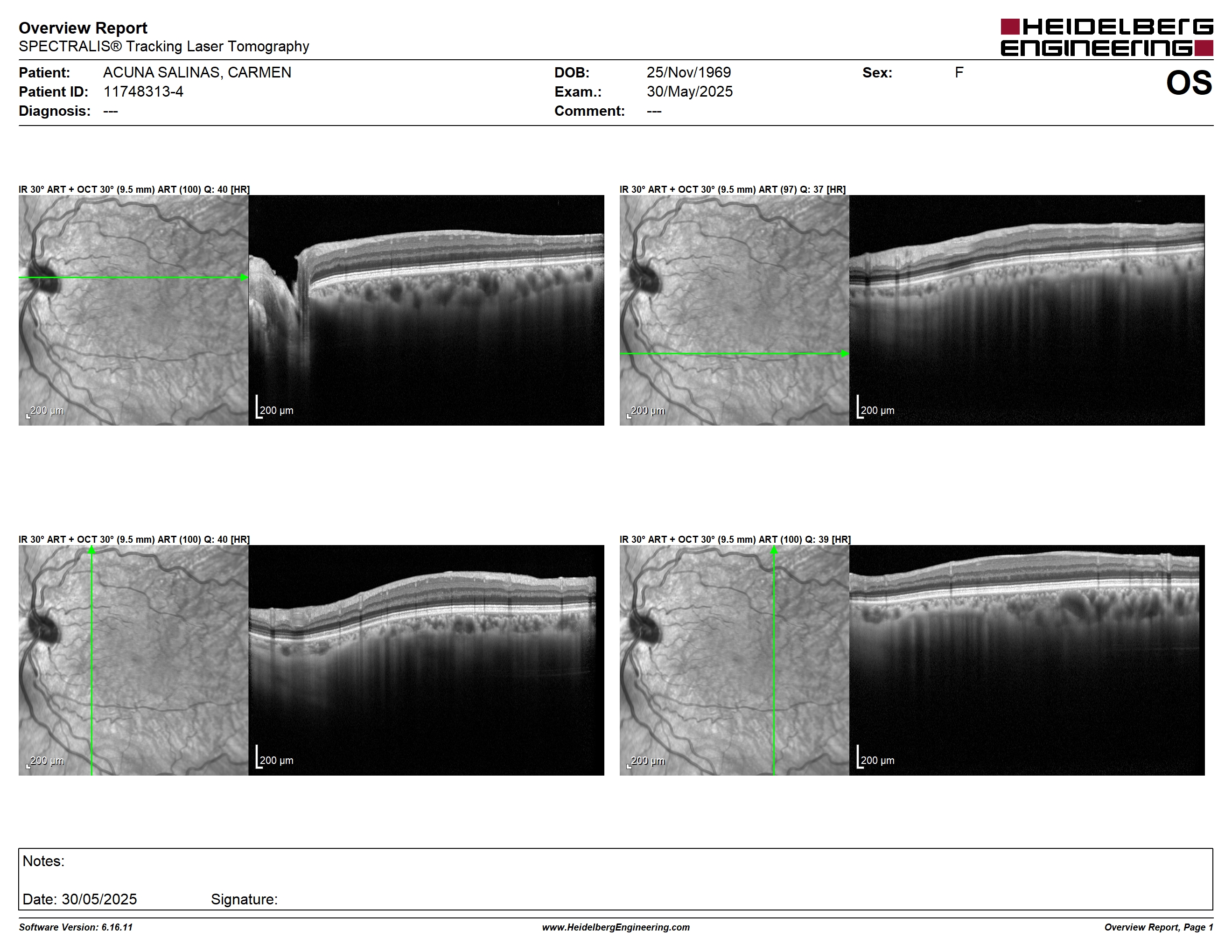The image size is (1232, 952).
Task: Click the Diagnosis label
Action: coord(54,111)
